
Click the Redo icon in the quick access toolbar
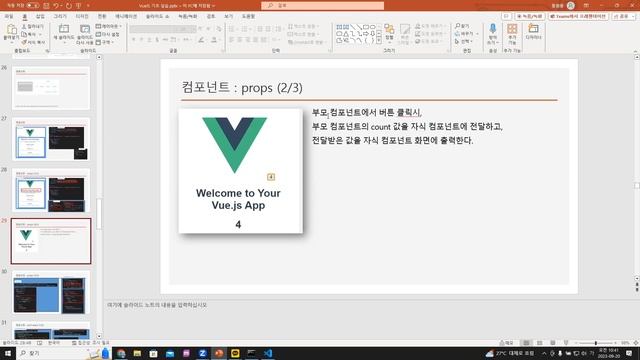[68, 6]
